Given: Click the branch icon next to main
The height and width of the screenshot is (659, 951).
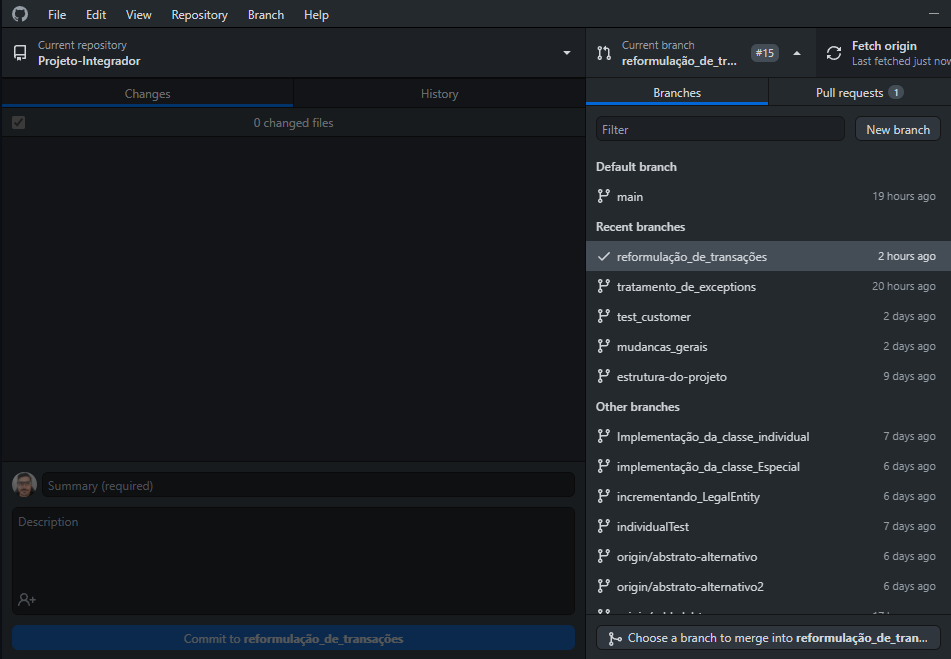Looking at the screenshot, I should coord(604,196).
